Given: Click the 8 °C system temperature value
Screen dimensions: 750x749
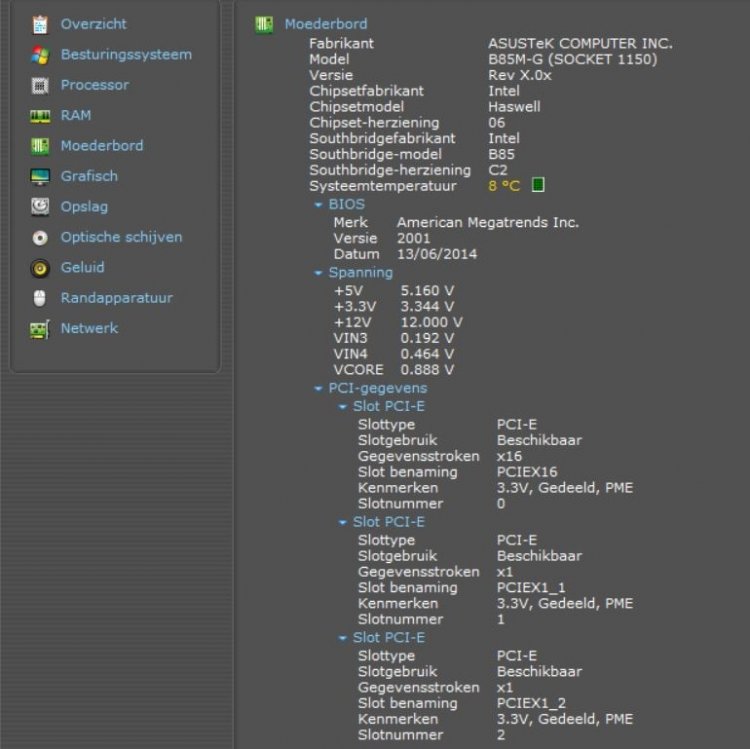Looking at the screenshot, I should (504, 186).
